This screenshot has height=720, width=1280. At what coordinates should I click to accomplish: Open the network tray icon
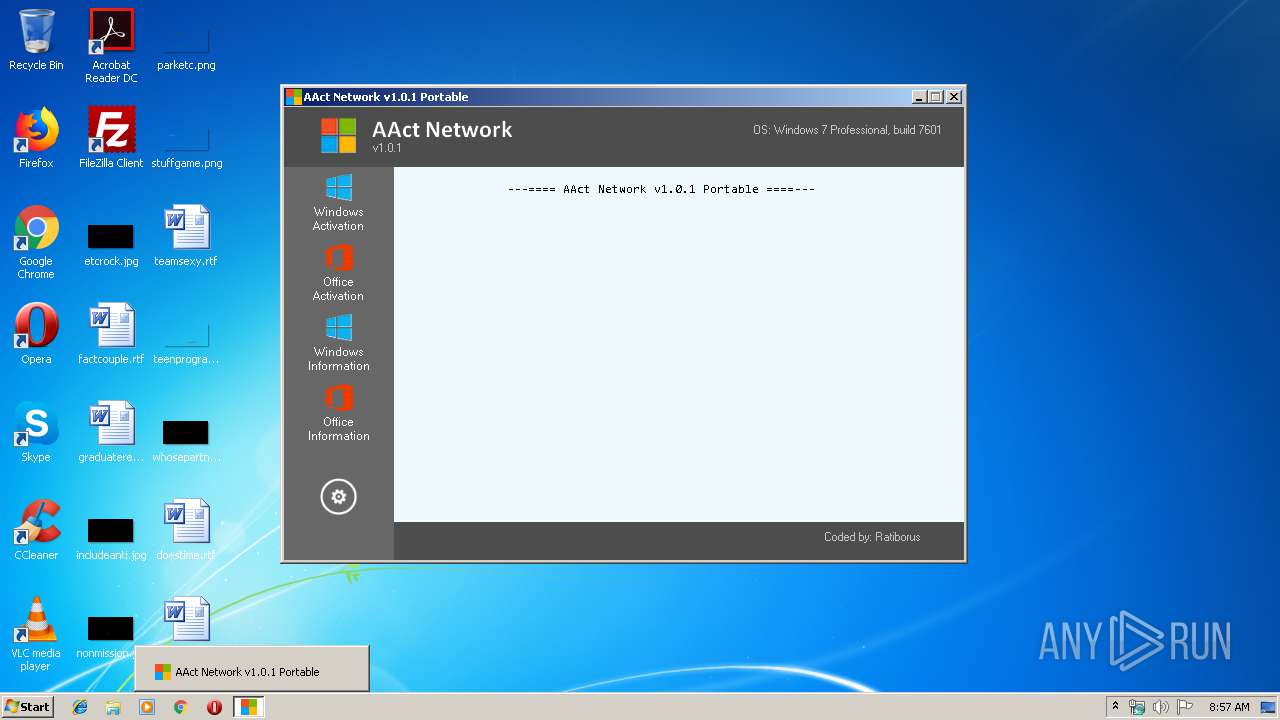tap(1137, 707)
